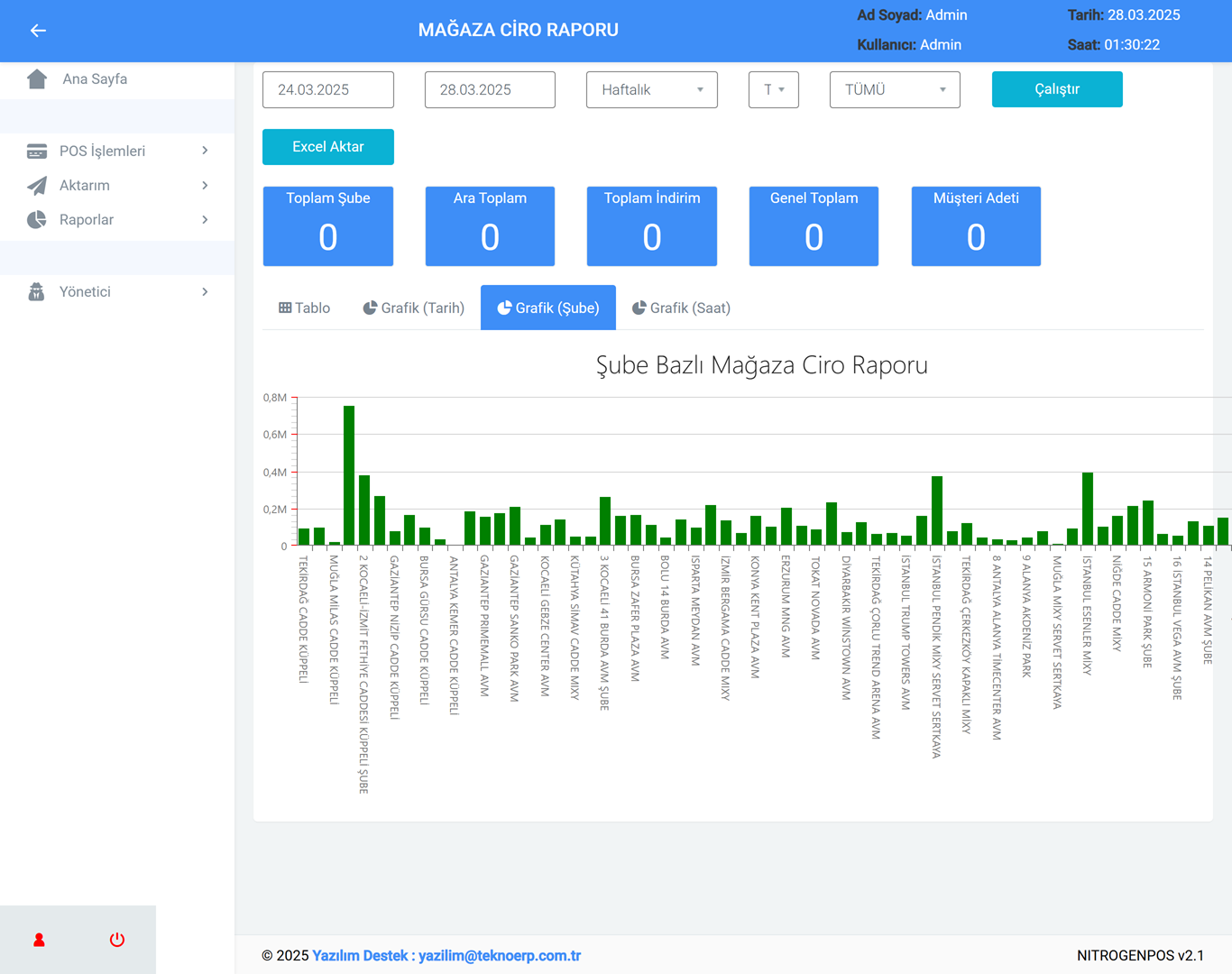Viewport: 1232px width, 974px height.
Task: Click the Müşteri Adeti summary card
Action: pyautogui.click(x=976, y=226)
